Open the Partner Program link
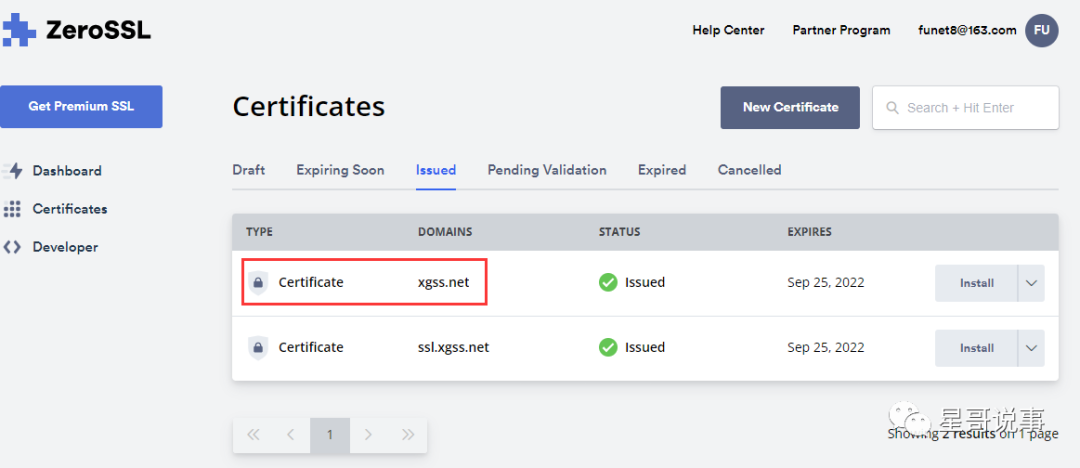This screenshot has width=1080, height=468. [841, 30]
